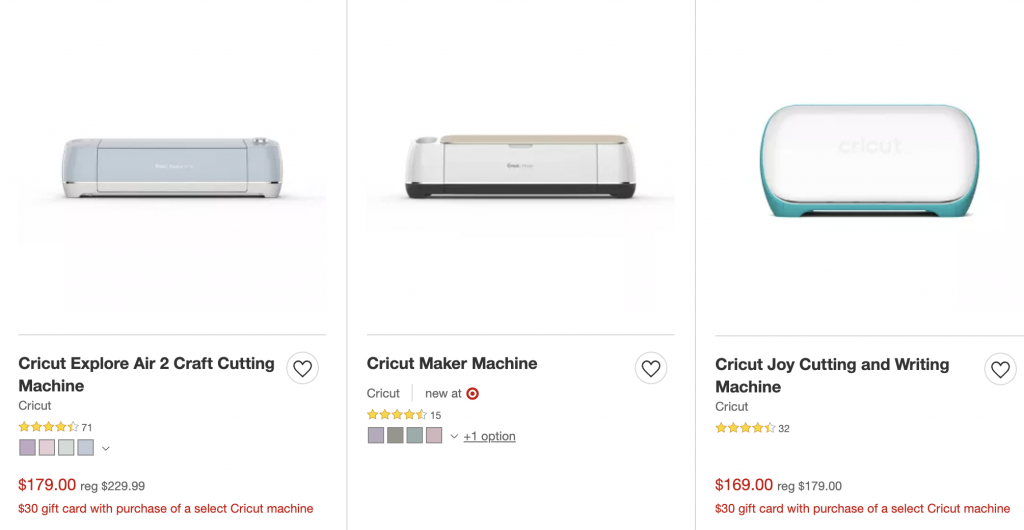This screenshot has width=1024, height=530.
Task: Open the $30 gift card offer under Explore Air 2
Action: coord(166,509)
